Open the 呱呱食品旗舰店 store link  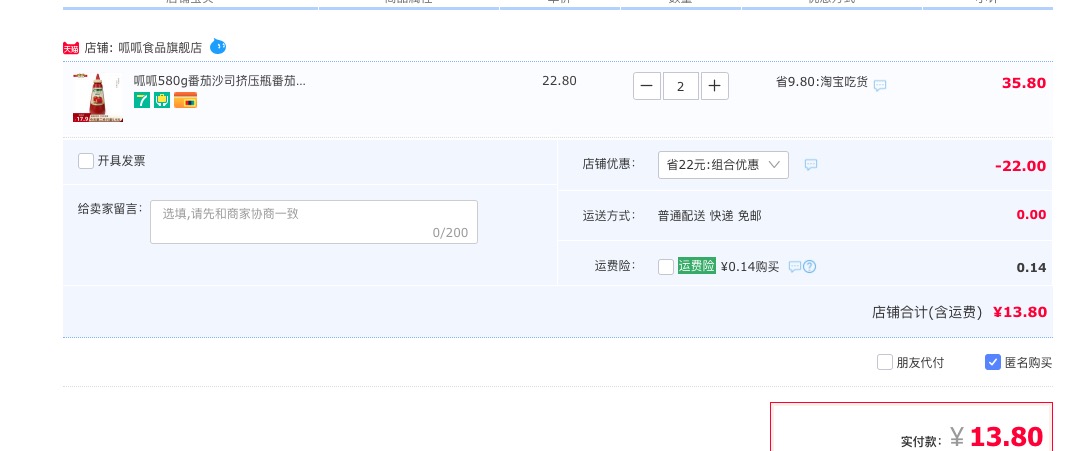click(160, 48)
